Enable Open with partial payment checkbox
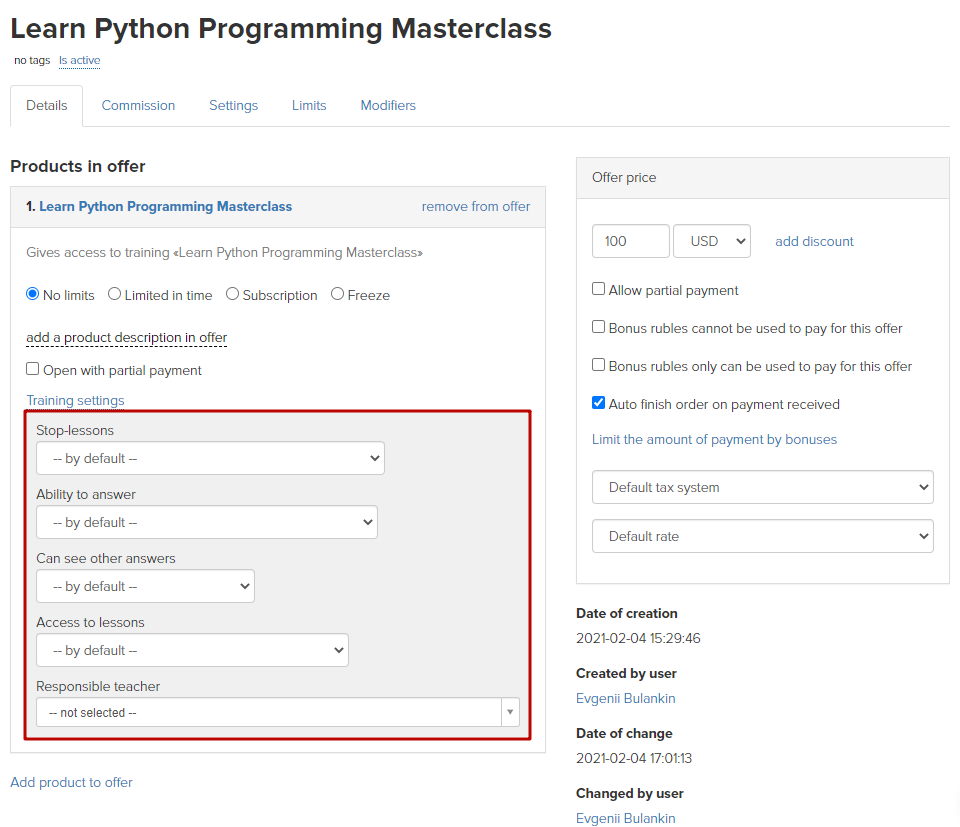Viewport: 960px width, 827px height. coord(32,369)
